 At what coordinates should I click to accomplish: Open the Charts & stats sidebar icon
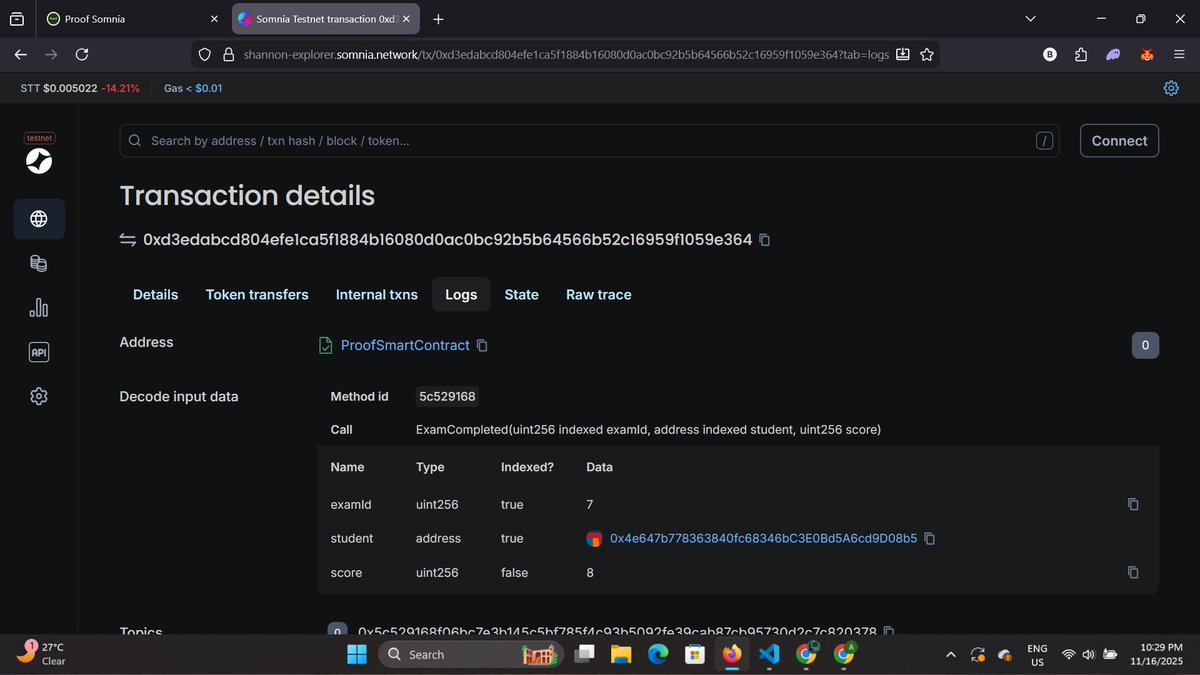(x=39, y=308)
